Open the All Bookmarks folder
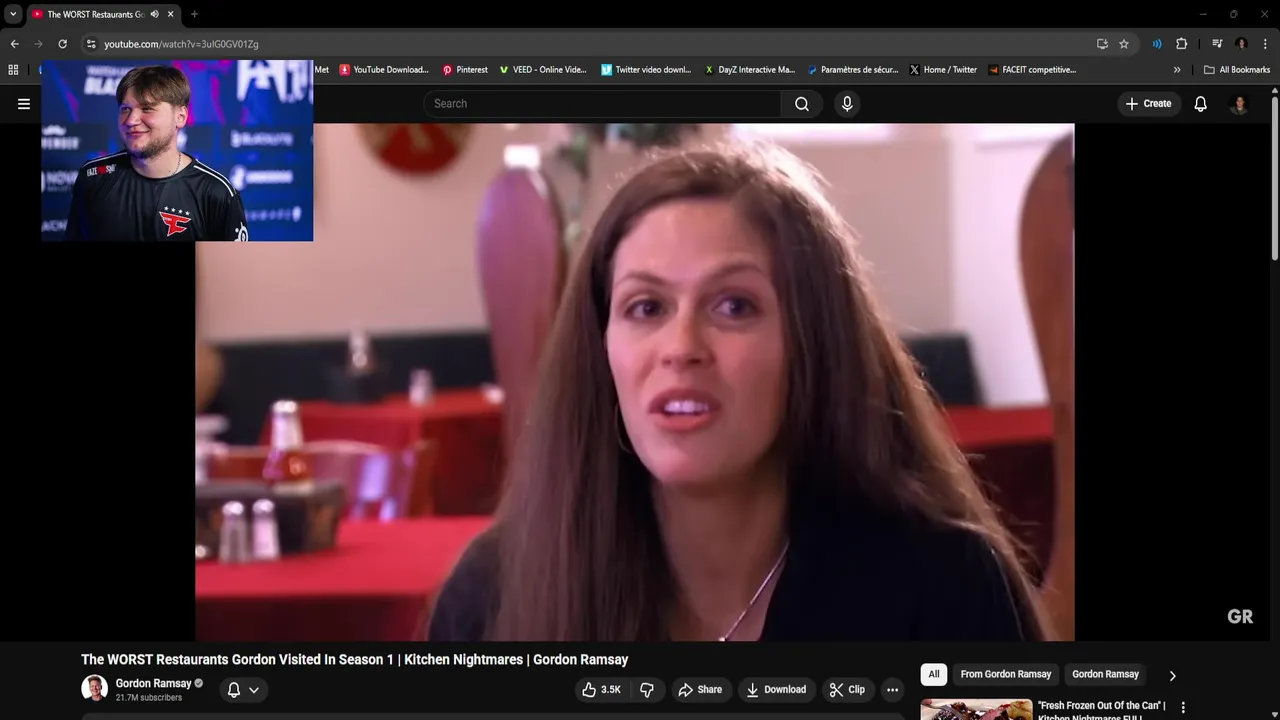1280x720 pixels. [1237, 70]
